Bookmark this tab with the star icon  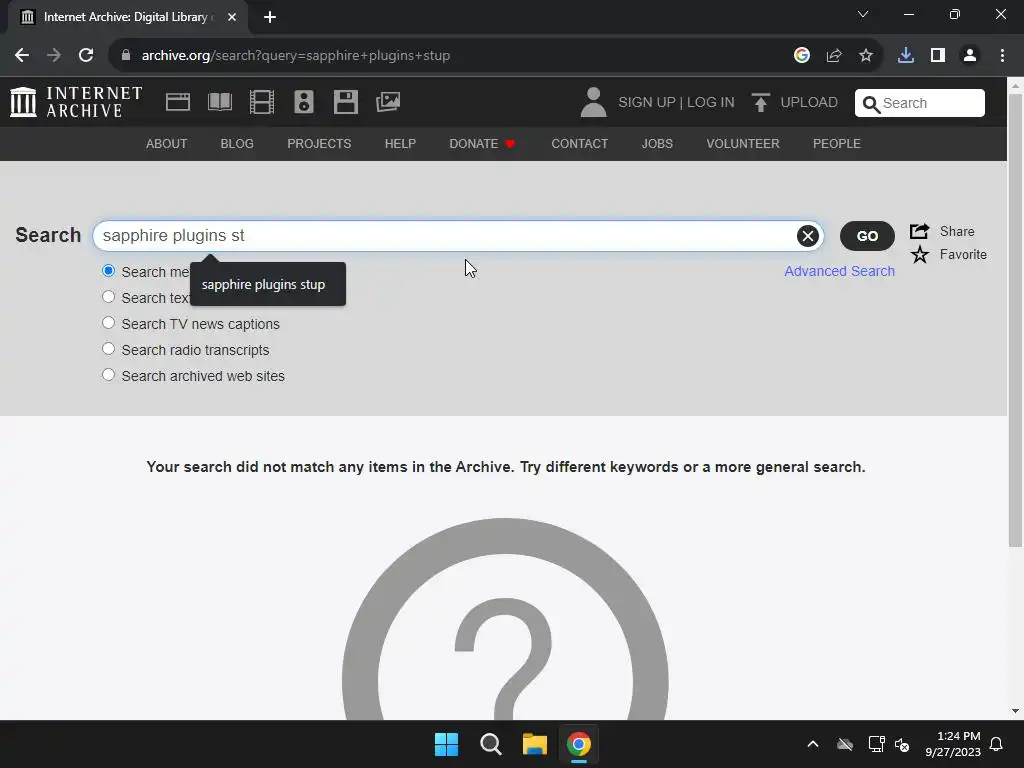click(866, 56)
